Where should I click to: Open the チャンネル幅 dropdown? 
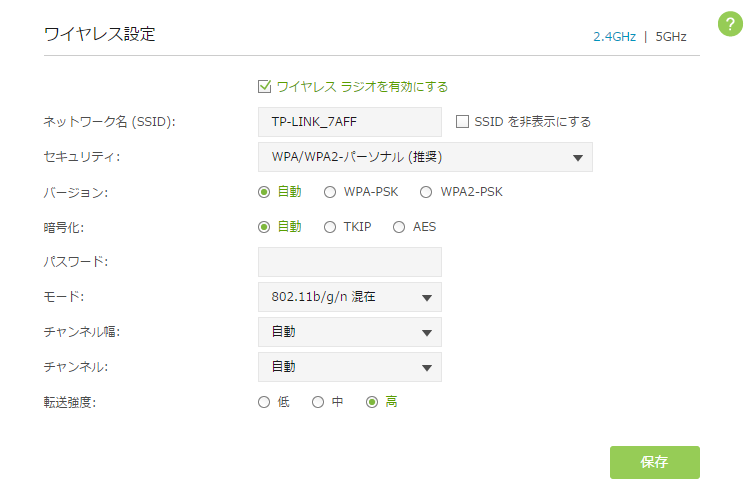click(349, 332)
